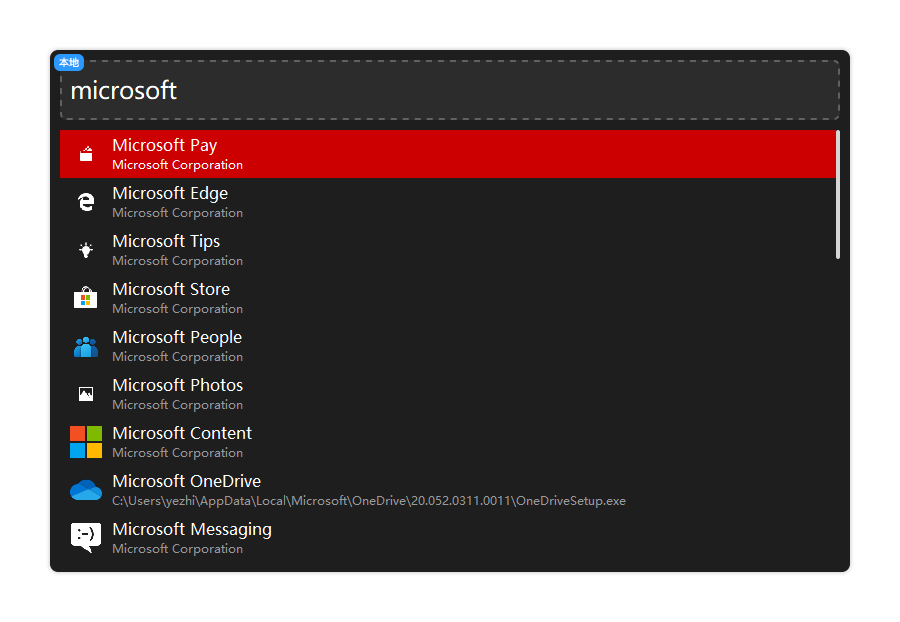Click the Microsoft People icon
This screenshot has width=900, height=622.
(x=86, y=347)
